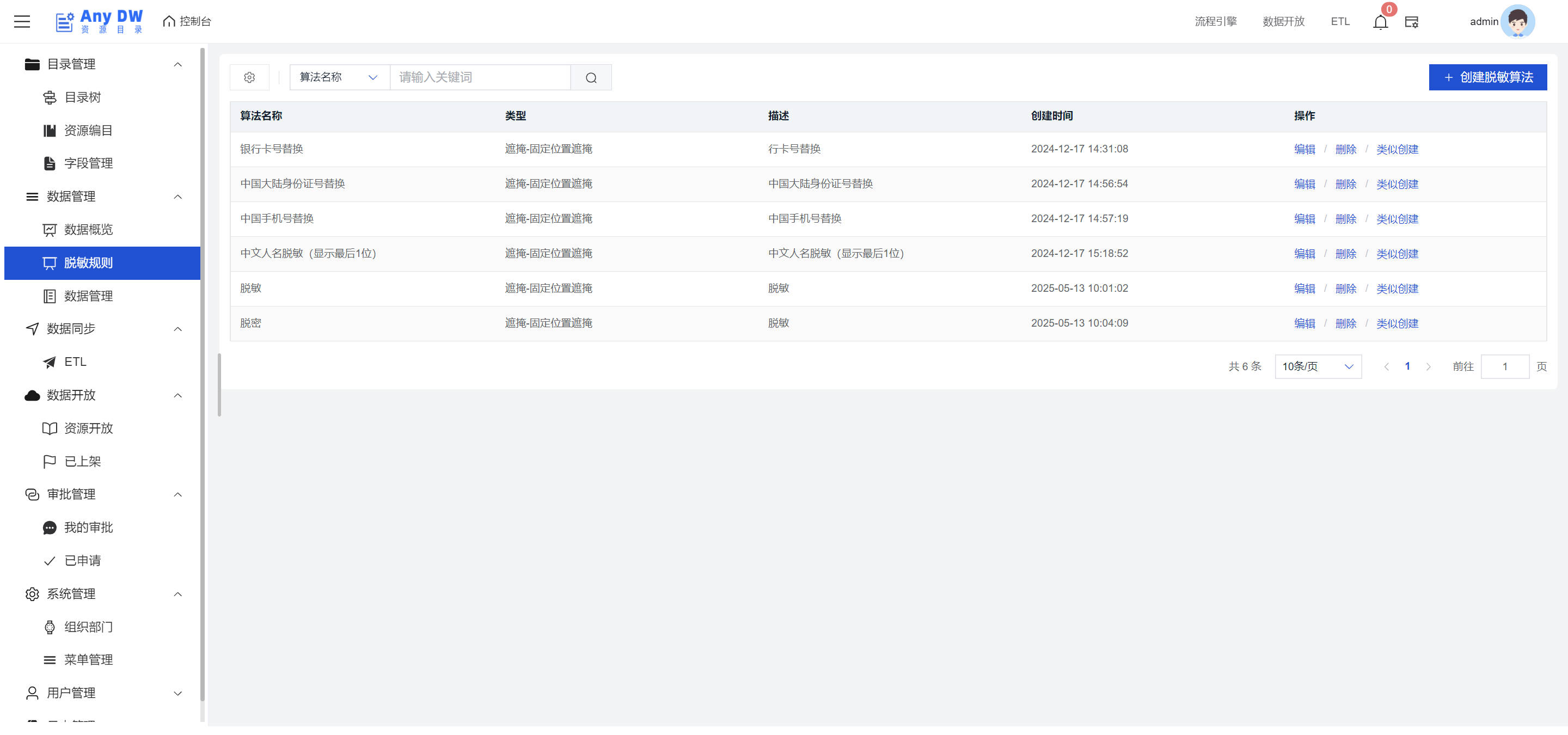The image size is (1568, 735).
Task: Click the table settings gear icon
Action: (x=249, y=77)
